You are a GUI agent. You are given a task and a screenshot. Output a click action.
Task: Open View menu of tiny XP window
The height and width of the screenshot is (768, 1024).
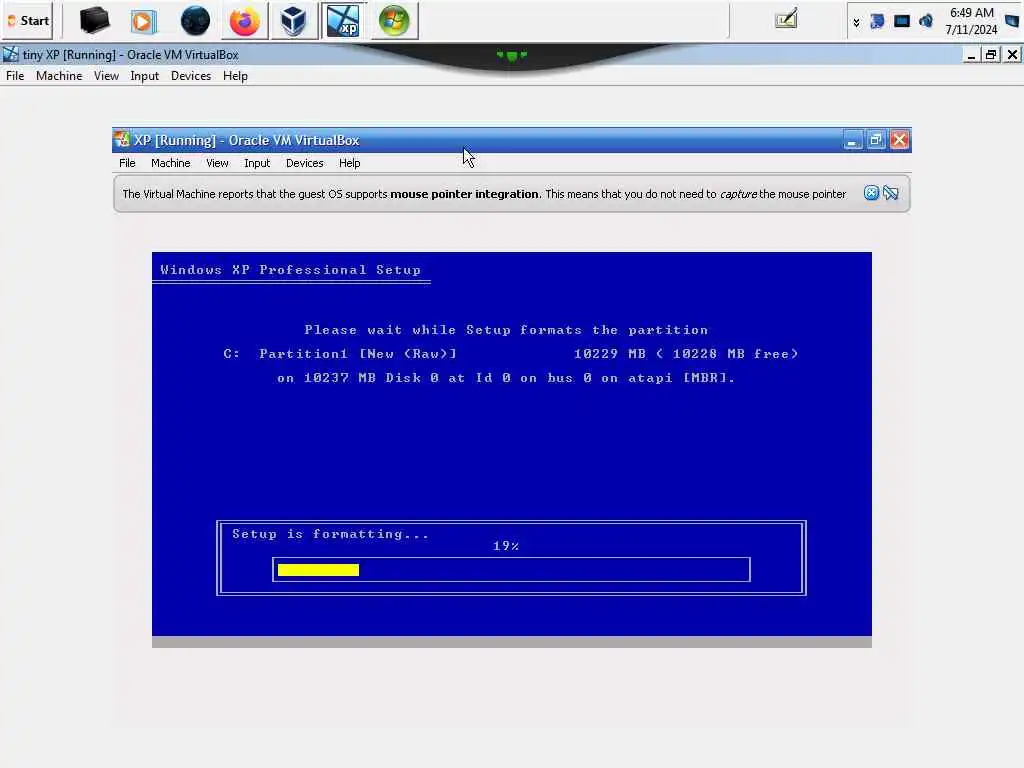coord(106,76)
